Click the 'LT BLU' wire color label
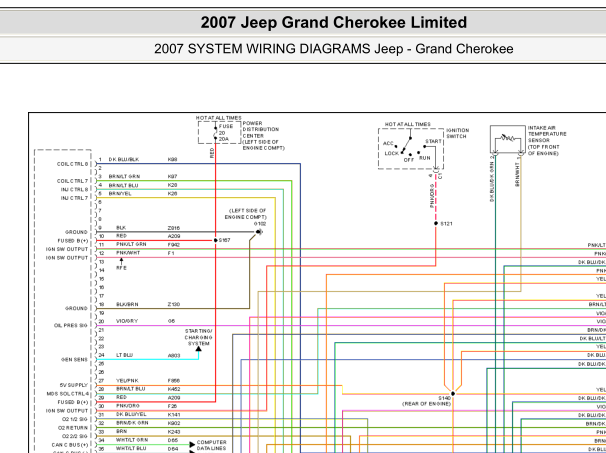 tap(124, 355)
